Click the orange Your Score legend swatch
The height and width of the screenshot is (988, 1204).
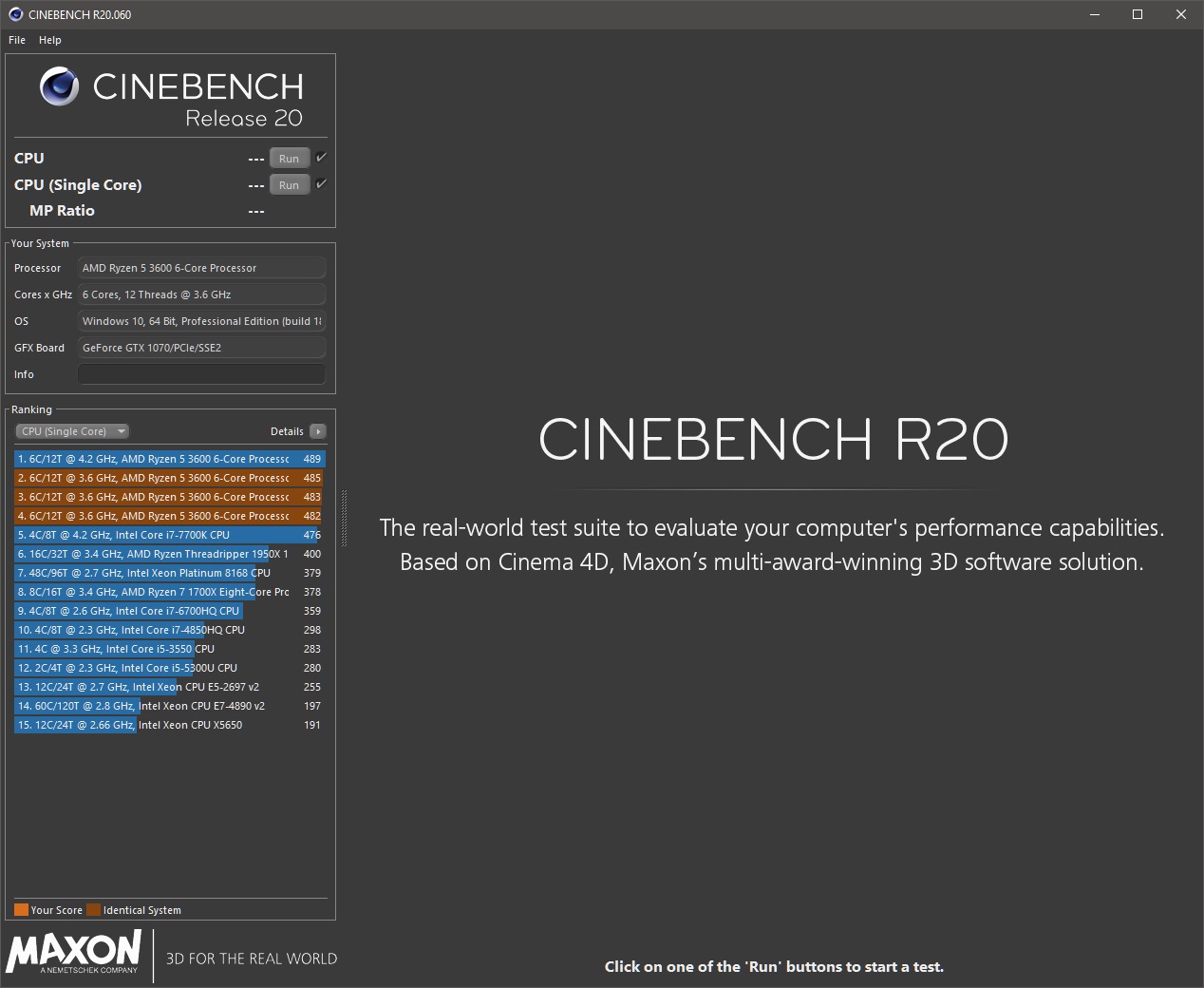[x=21, y=910]
